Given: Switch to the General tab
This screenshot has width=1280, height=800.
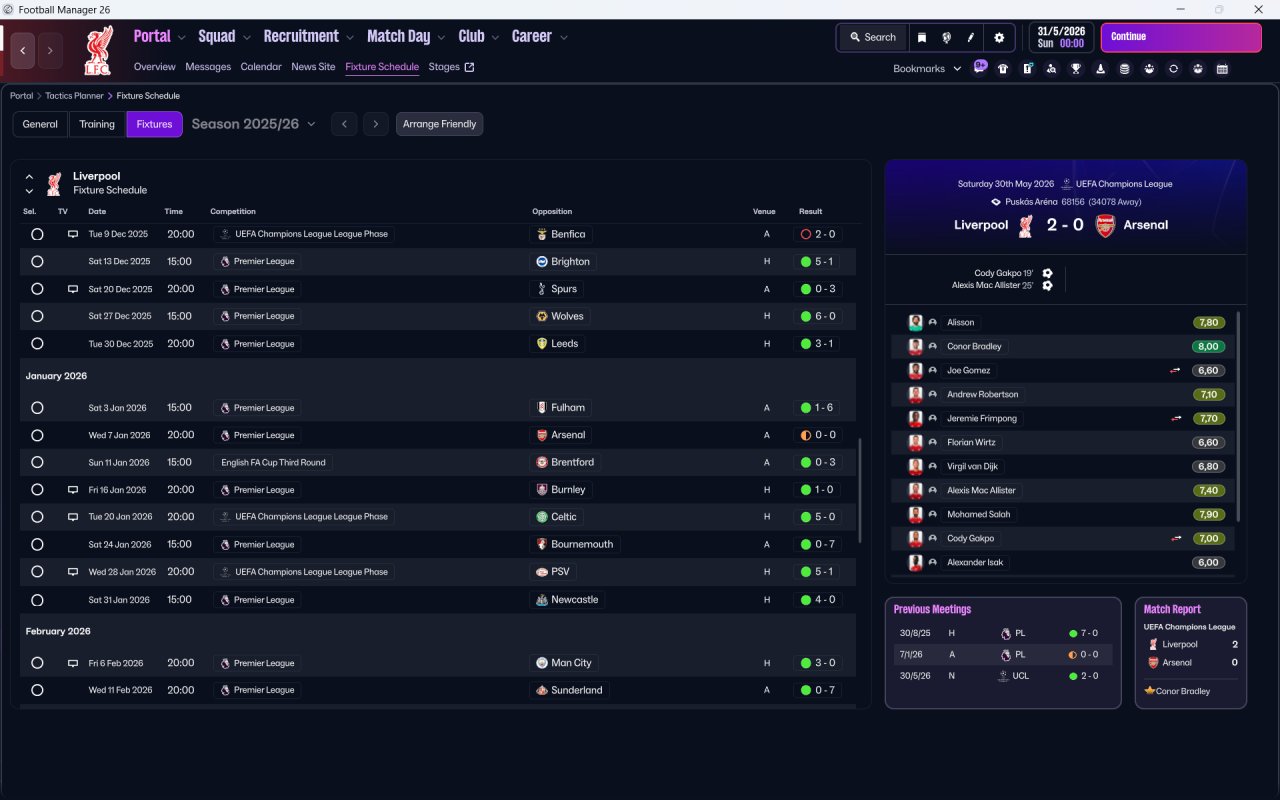Looking at the screenshot, I should tap(40, 124).
